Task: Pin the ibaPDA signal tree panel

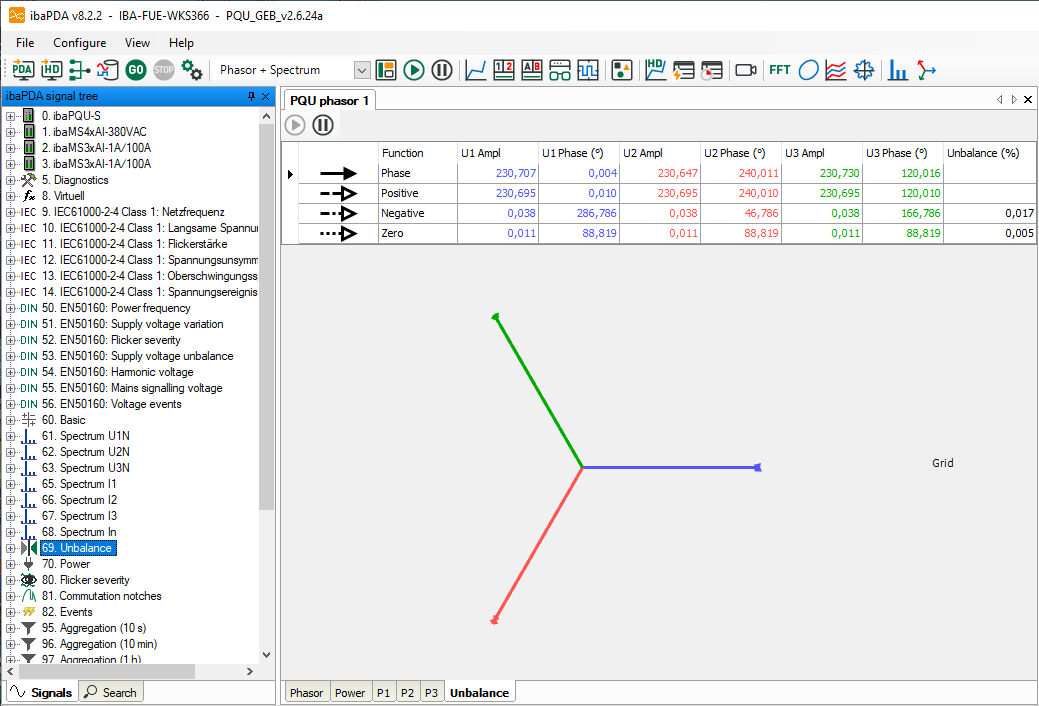Action: pyautogui.click(x=251, y=96)
